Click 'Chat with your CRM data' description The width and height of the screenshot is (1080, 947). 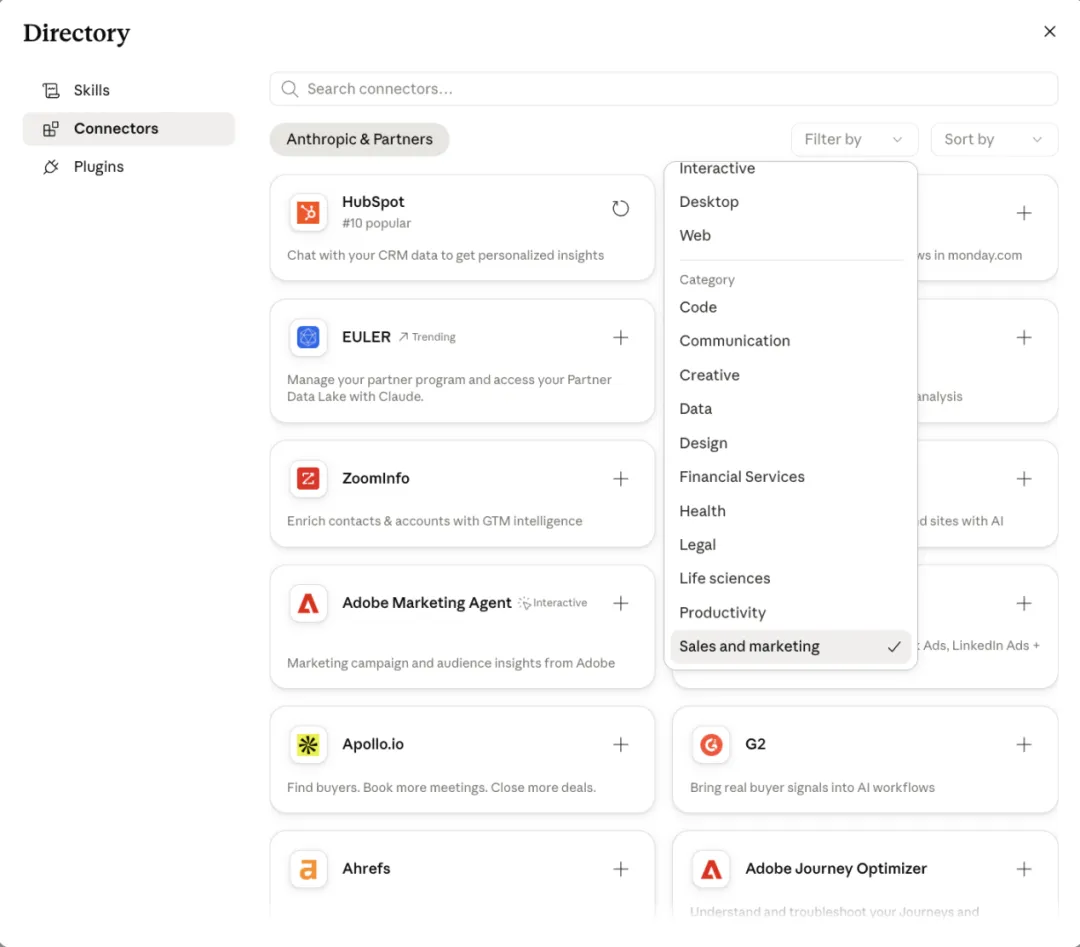click(x=446, y=256)
